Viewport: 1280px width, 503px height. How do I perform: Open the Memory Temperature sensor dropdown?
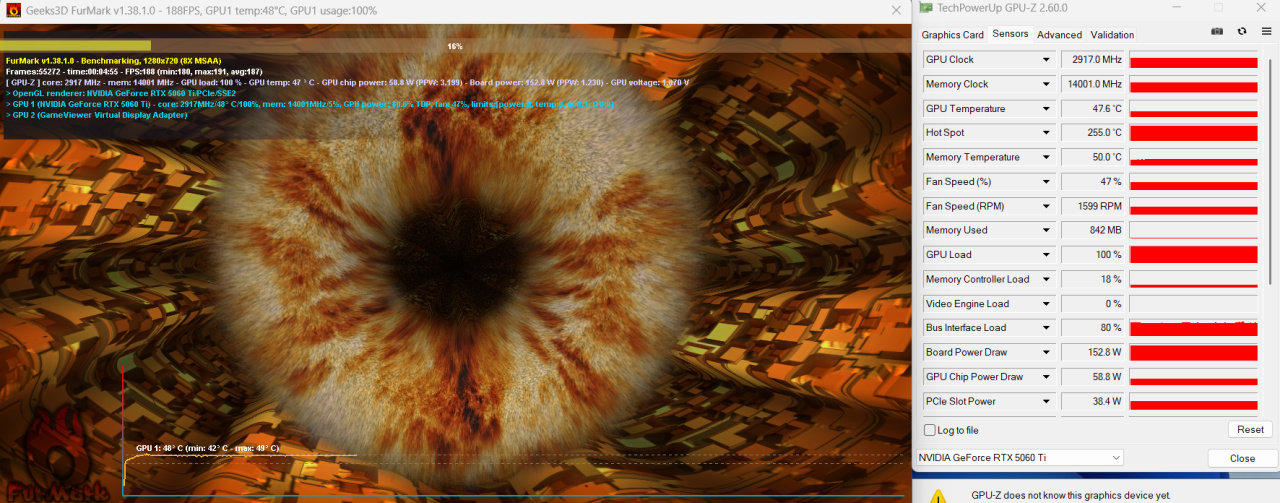[1047, 157]
